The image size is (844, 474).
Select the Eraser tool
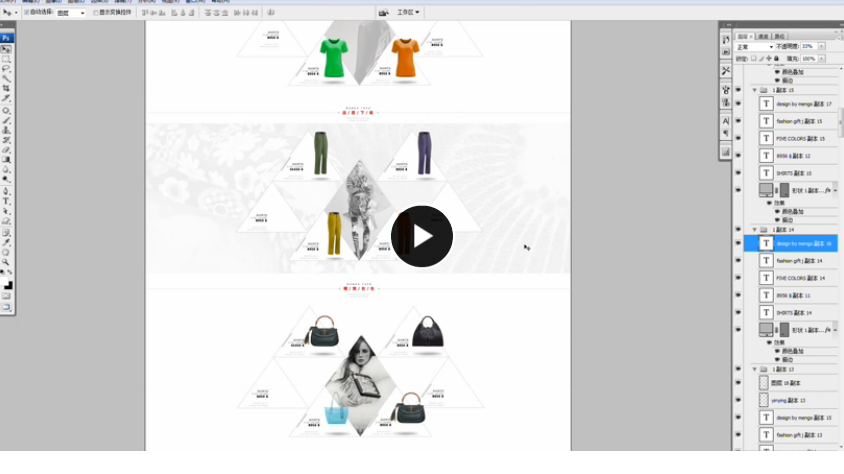[6, 150]
